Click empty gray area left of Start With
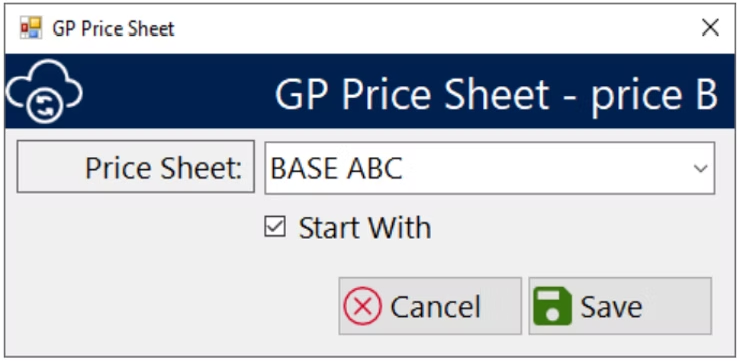Screen dimensions: 740x361 (x=137, y=231)
